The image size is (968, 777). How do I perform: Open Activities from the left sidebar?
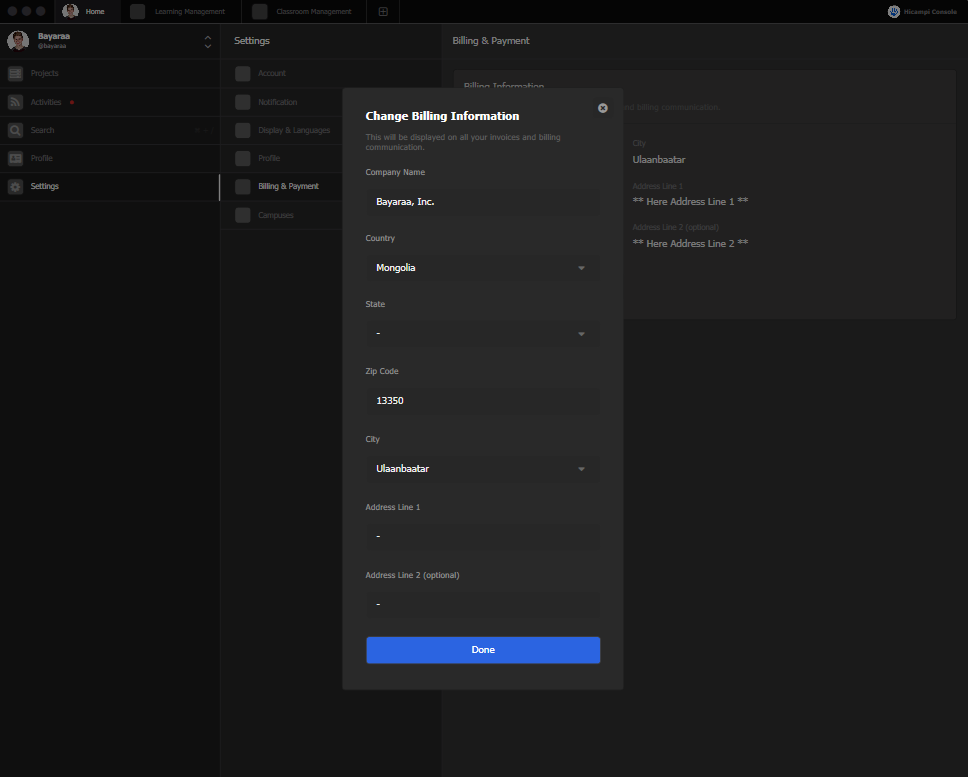[15, 101]
